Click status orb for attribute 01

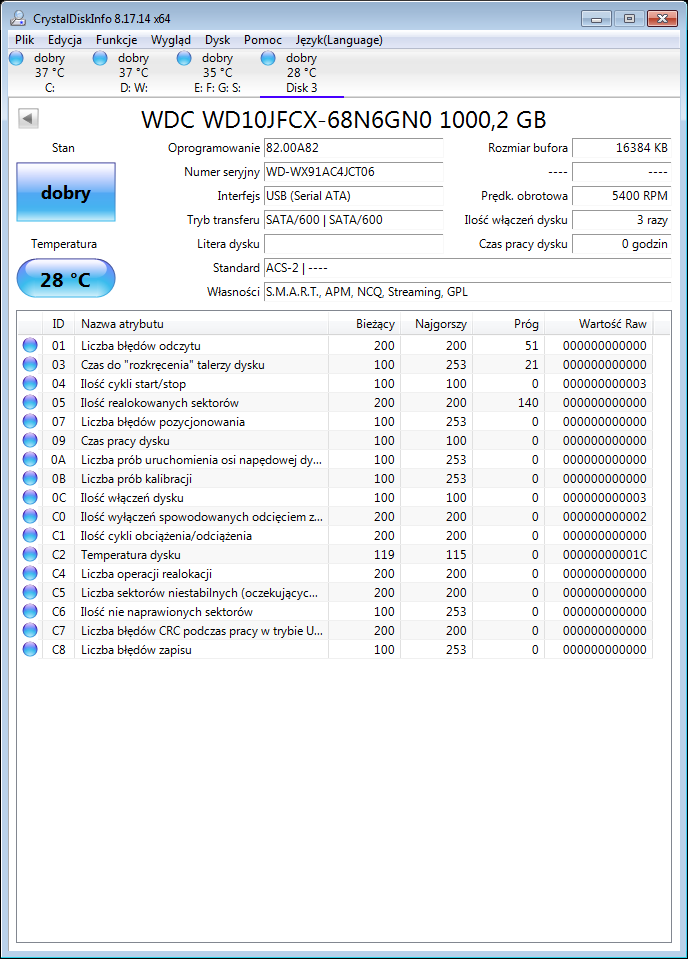point(30,345)
